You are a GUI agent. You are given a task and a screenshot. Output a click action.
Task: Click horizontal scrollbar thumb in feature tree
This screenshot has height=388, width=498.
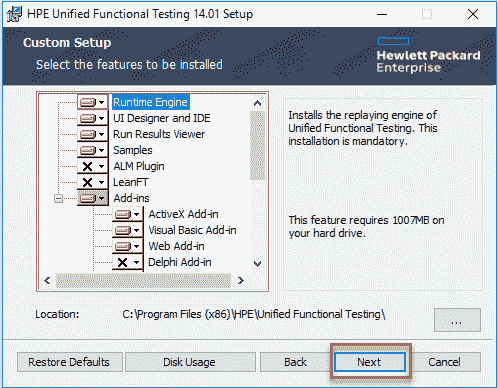click(x=143, y=281)
